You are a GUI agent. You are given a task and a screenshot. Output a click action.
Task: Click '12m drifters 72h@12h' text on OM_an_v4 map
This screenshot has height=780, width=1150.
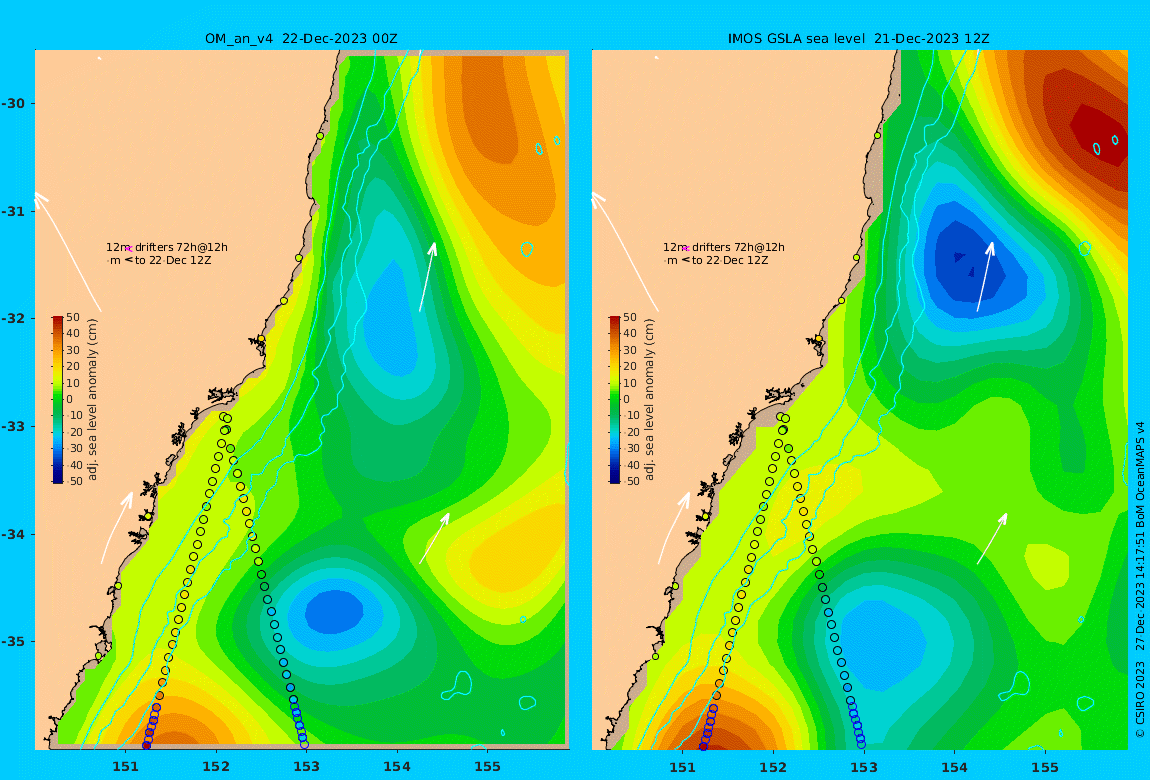166,247
